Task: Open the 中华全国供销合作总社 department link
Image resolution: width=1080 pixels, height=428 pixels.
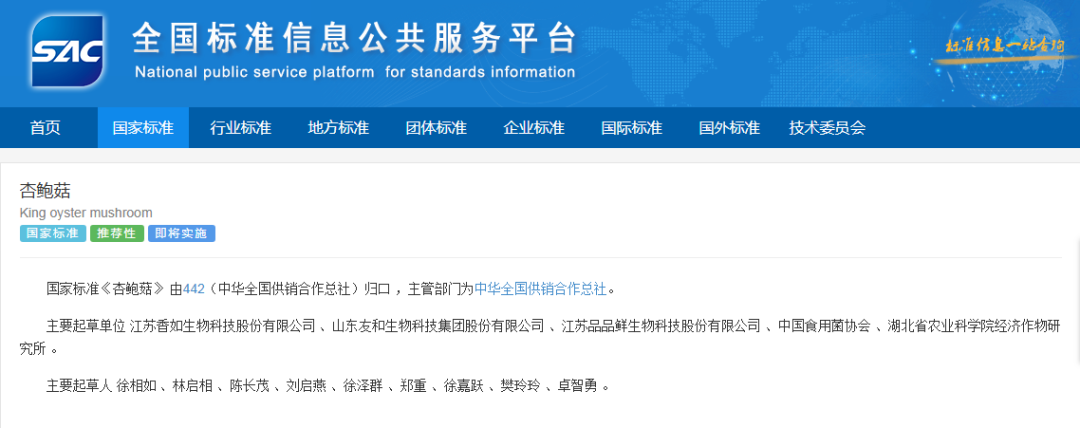Action: [x=540, y=289]
